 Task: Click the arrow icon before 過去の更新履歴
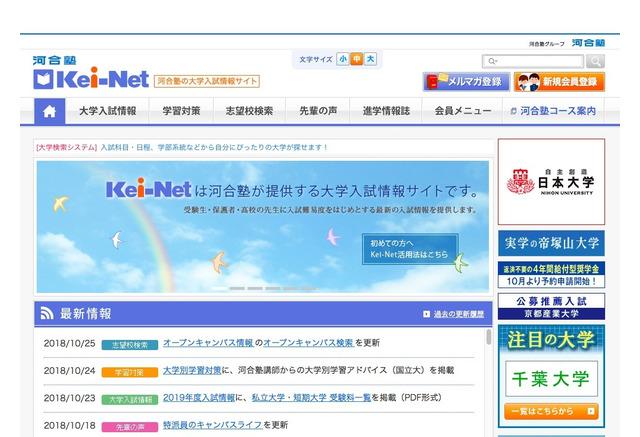pos(427,314)
